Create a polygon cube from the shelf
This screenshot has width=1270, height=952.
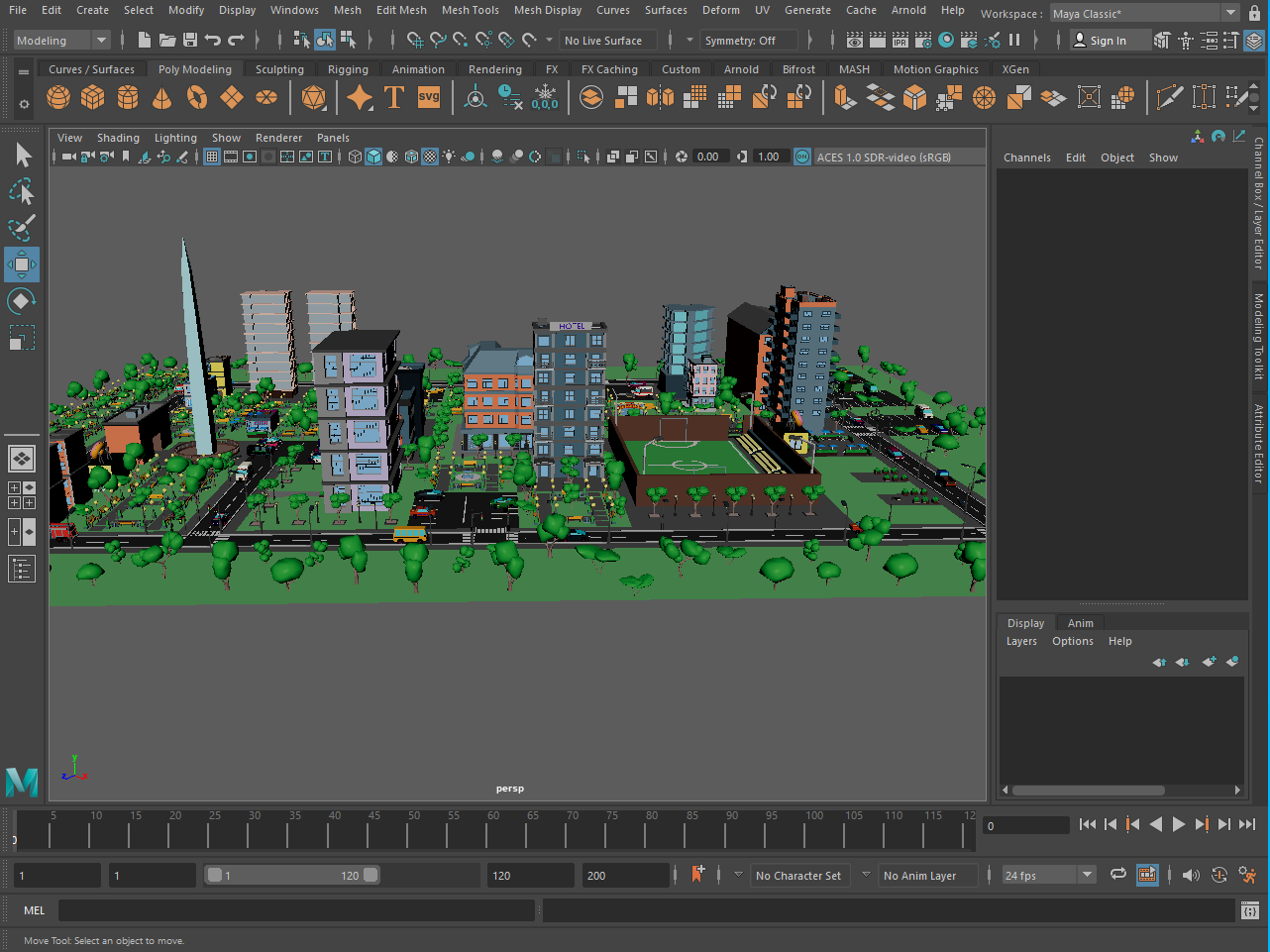coord(93,97)
